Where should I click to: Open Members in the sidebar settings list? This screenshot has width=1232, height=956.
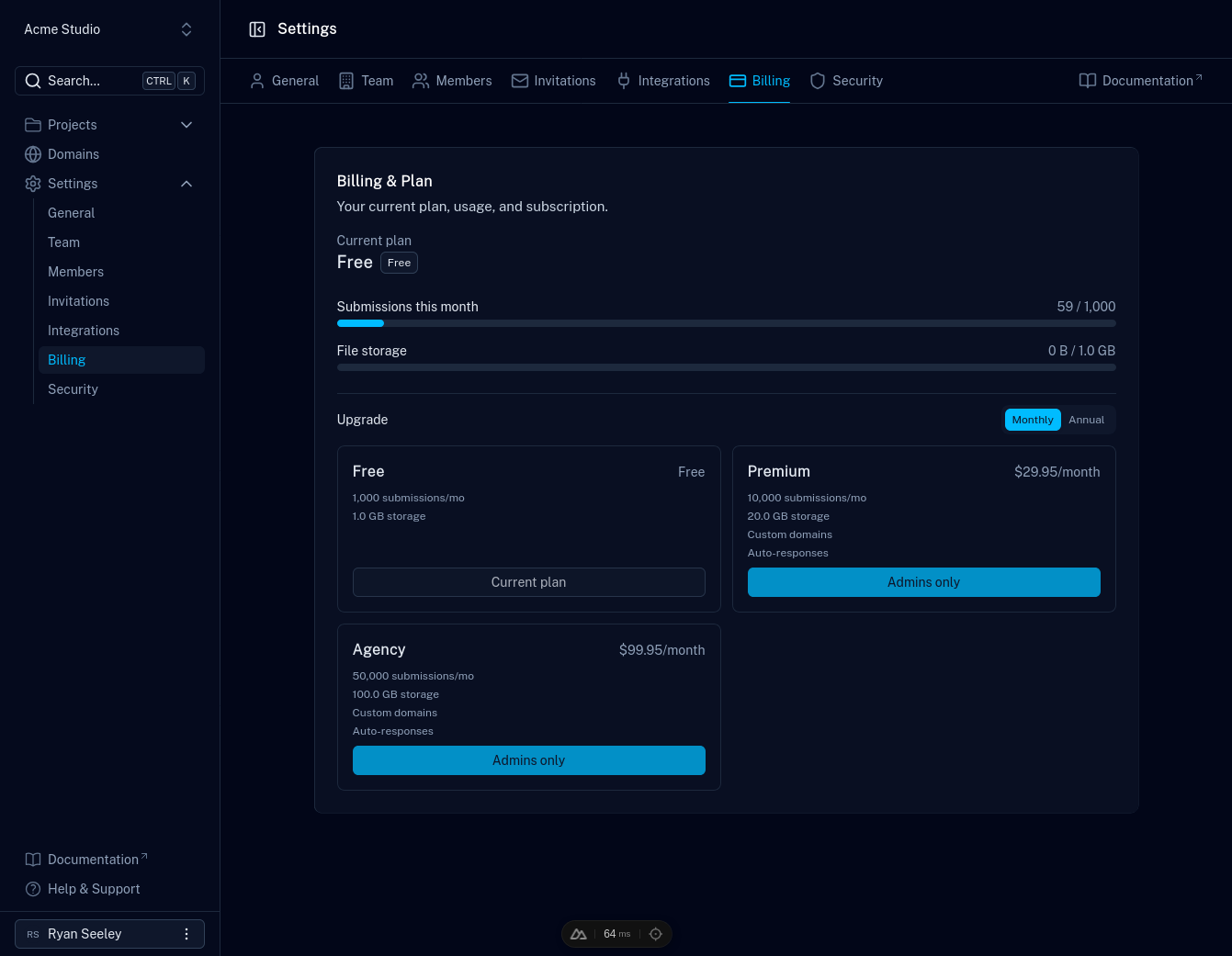[120, 272]
